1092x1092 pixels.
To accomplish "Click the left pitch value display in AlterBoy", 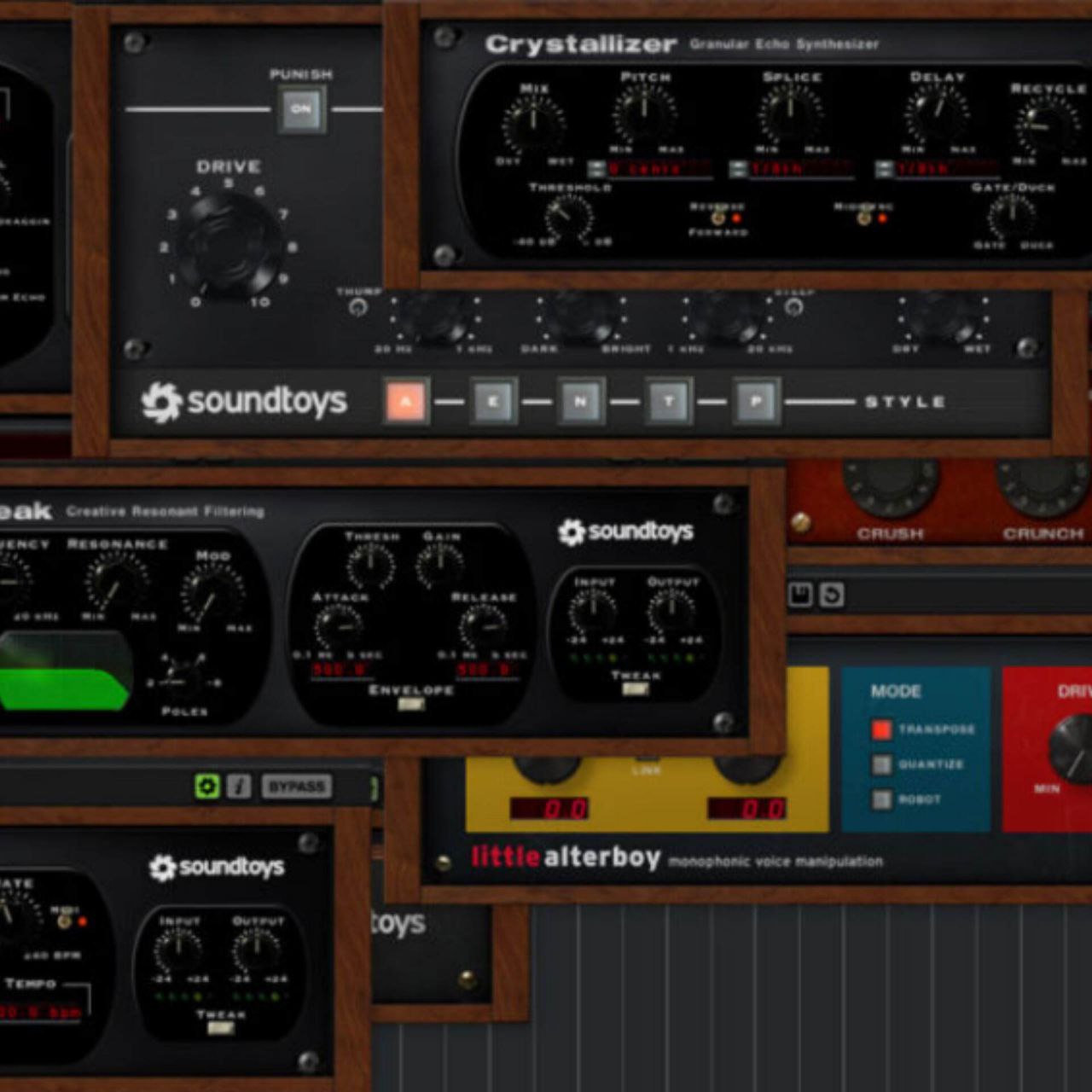I will (549, 809).
